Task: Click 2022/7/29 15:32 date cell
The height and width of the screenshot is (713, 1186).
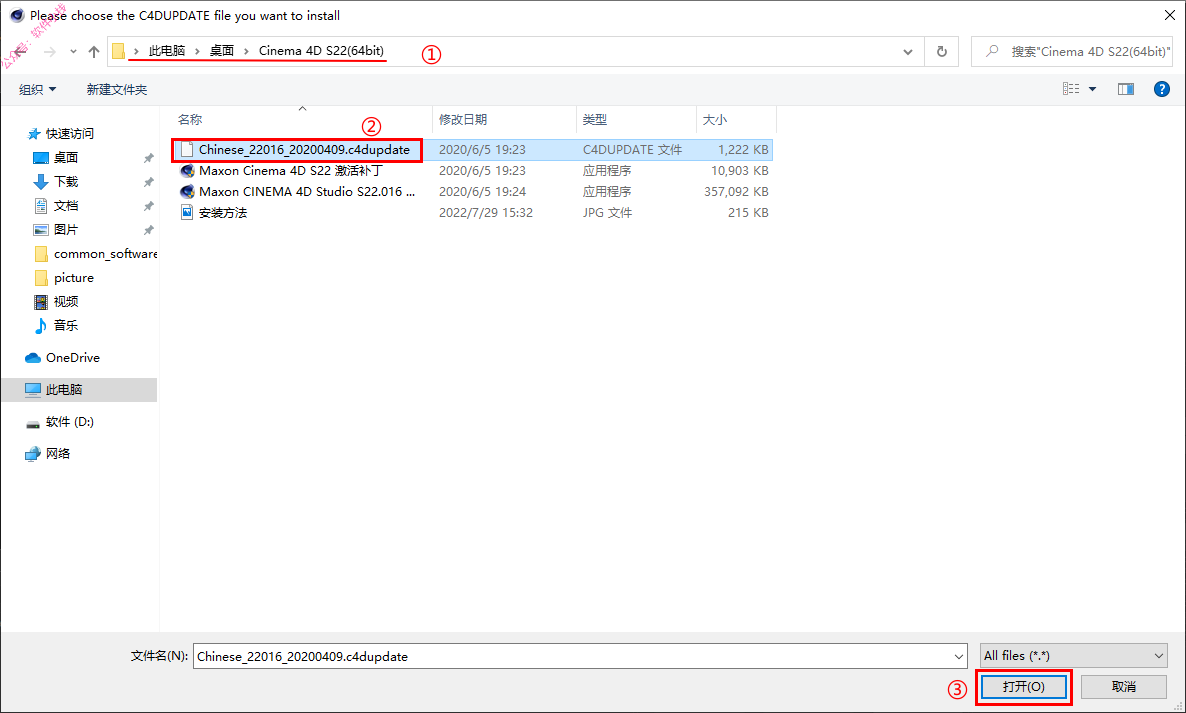Action: [486, 213]
